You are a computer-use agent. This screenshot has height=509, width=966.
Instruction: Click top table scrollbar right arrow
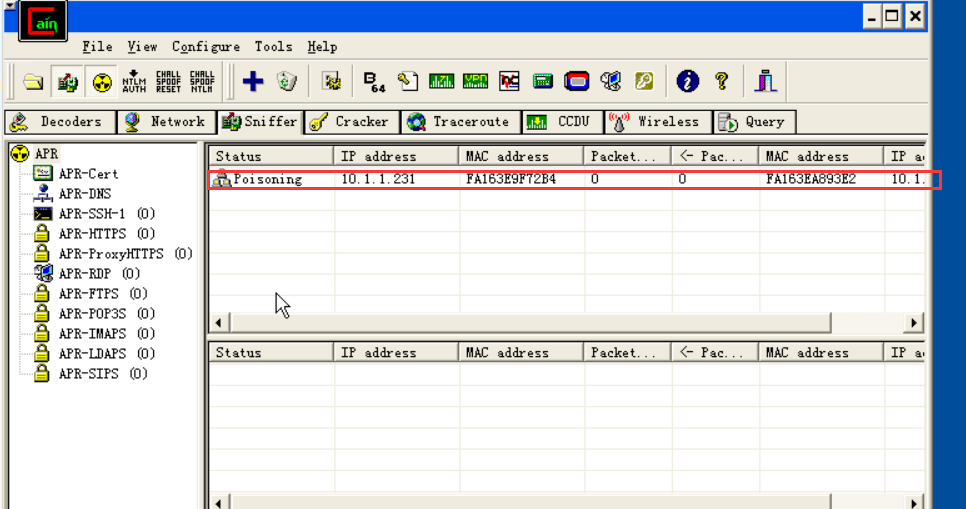pyautogui.click(x=914, y=322)
